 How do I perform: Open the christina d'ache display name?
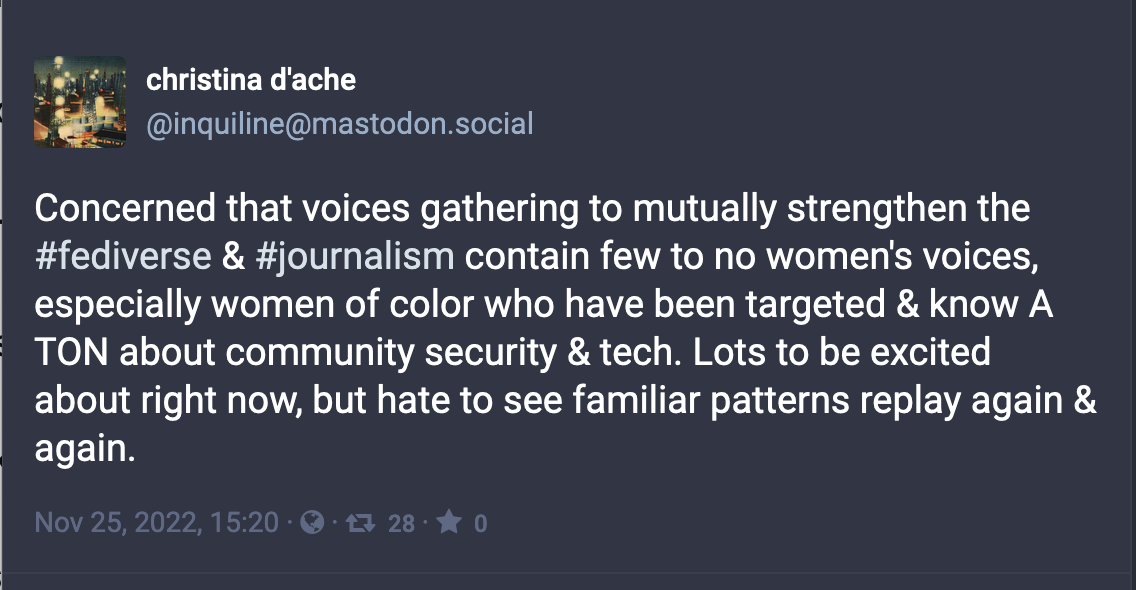(x=251, y=80)
